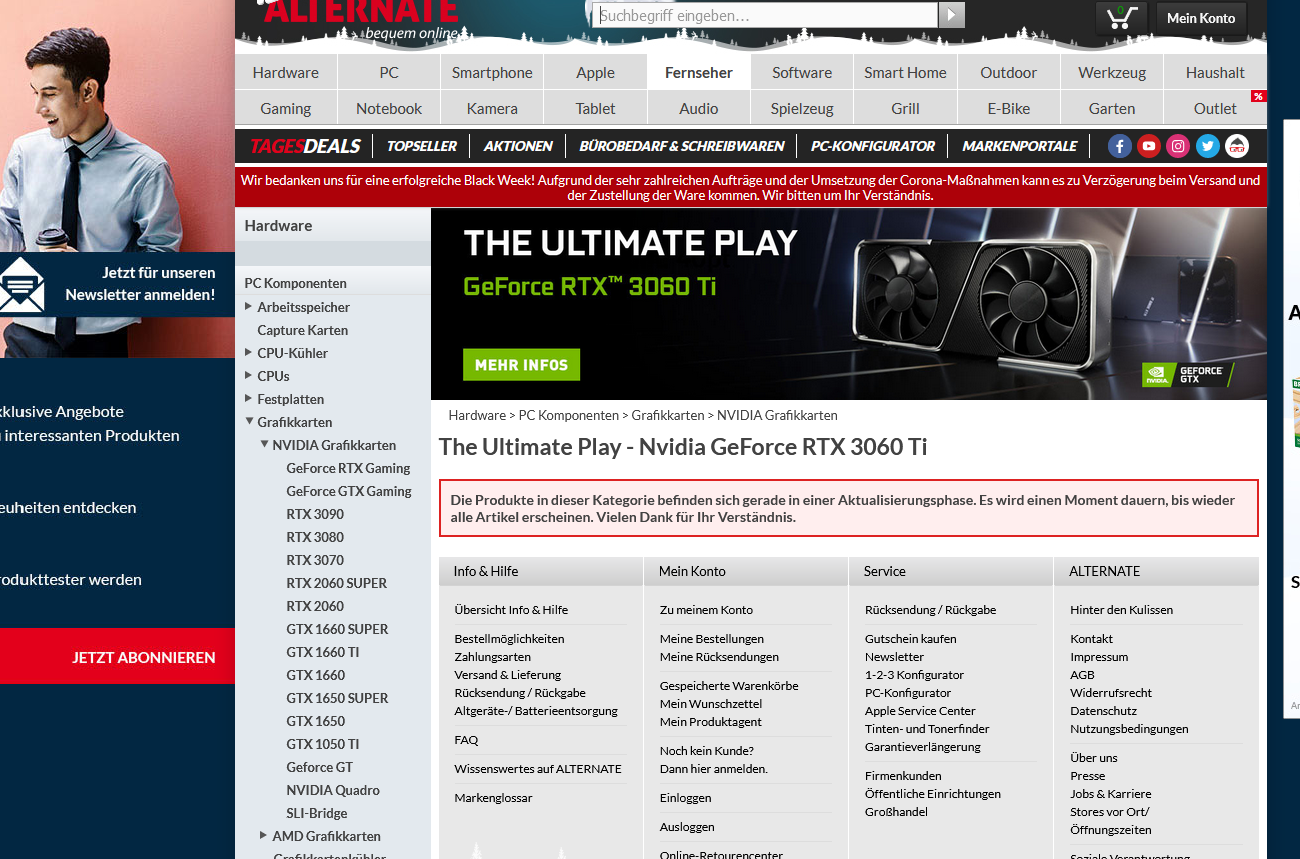Open MARKENPORTALE menu item

coord(1020,146)
